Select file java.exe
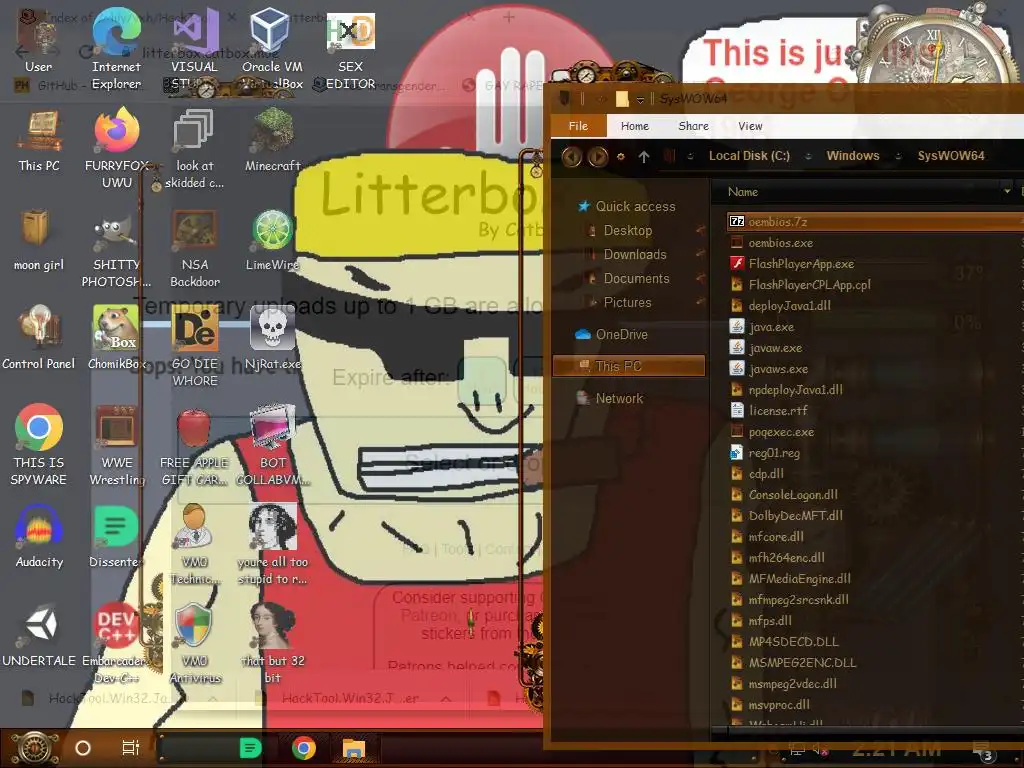 761,327
